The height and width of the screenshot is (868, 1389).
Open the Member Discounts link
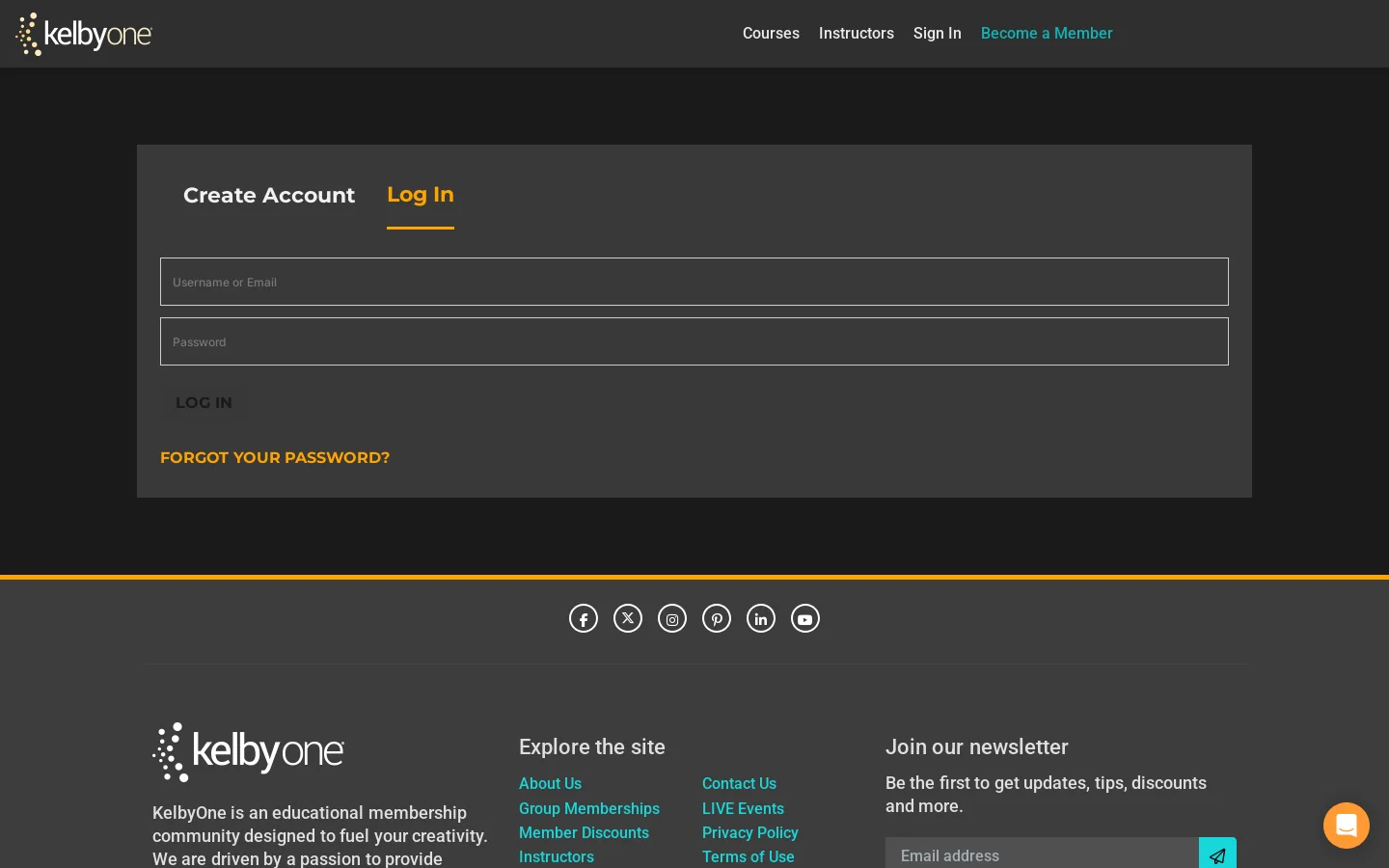[x=584, y=832]
